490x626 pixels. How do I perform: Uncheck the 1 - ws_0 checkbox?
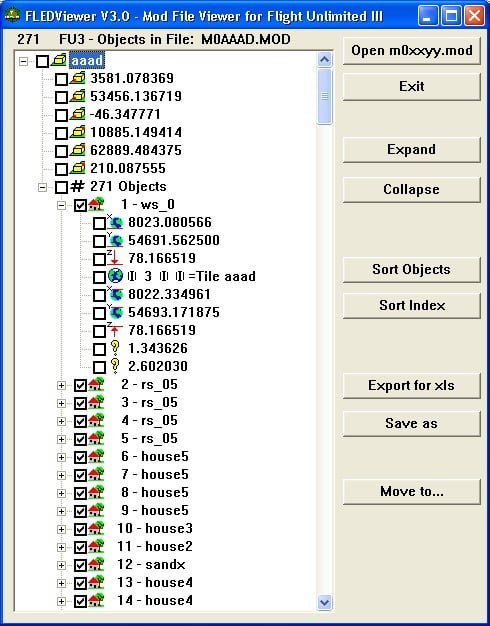[80, 205]
